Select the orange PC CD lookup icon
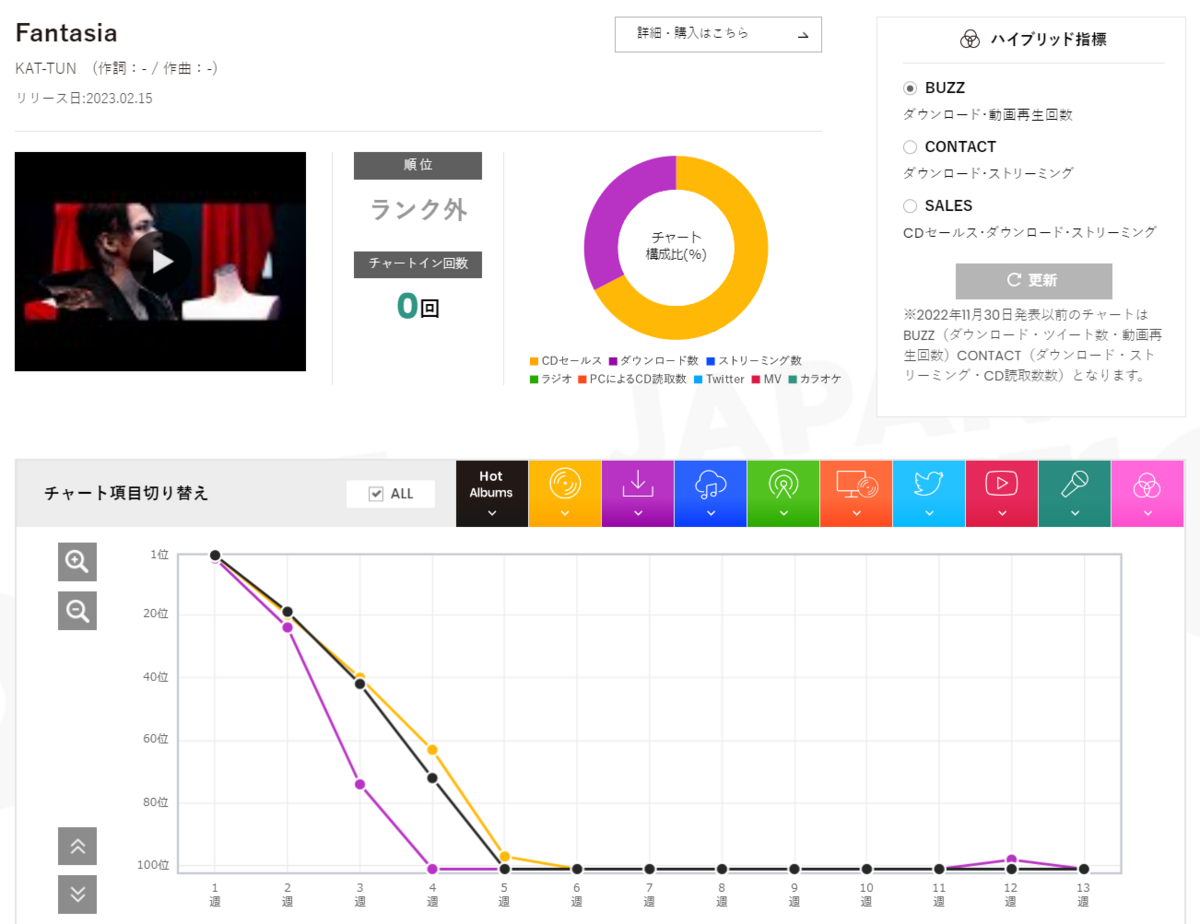The height and width of the screenshot is (924, 1200). click(x=856, y=494)
